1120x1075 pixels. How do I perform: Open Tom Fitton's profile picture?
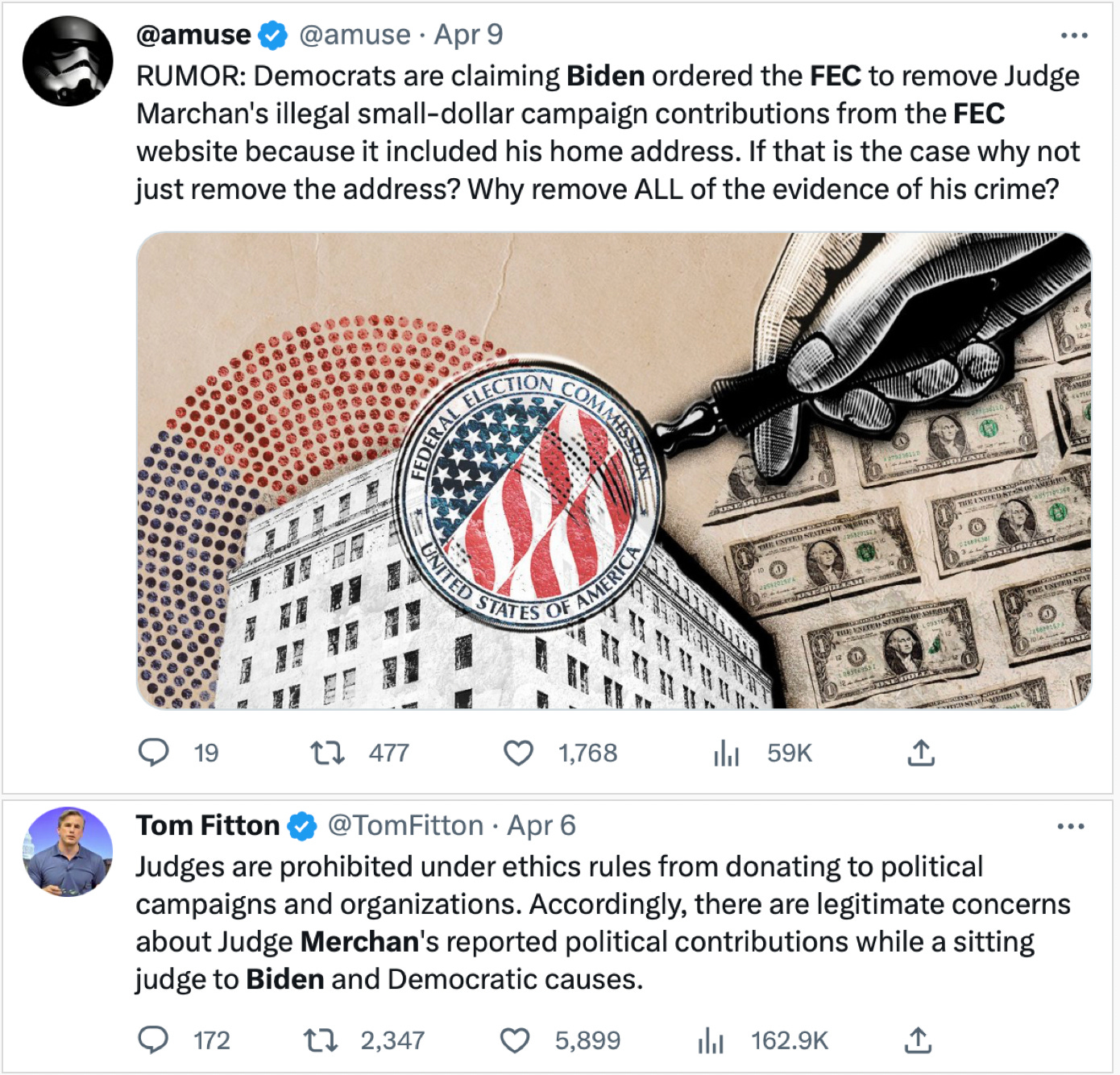pyautogui.click(x=68, y=852)
